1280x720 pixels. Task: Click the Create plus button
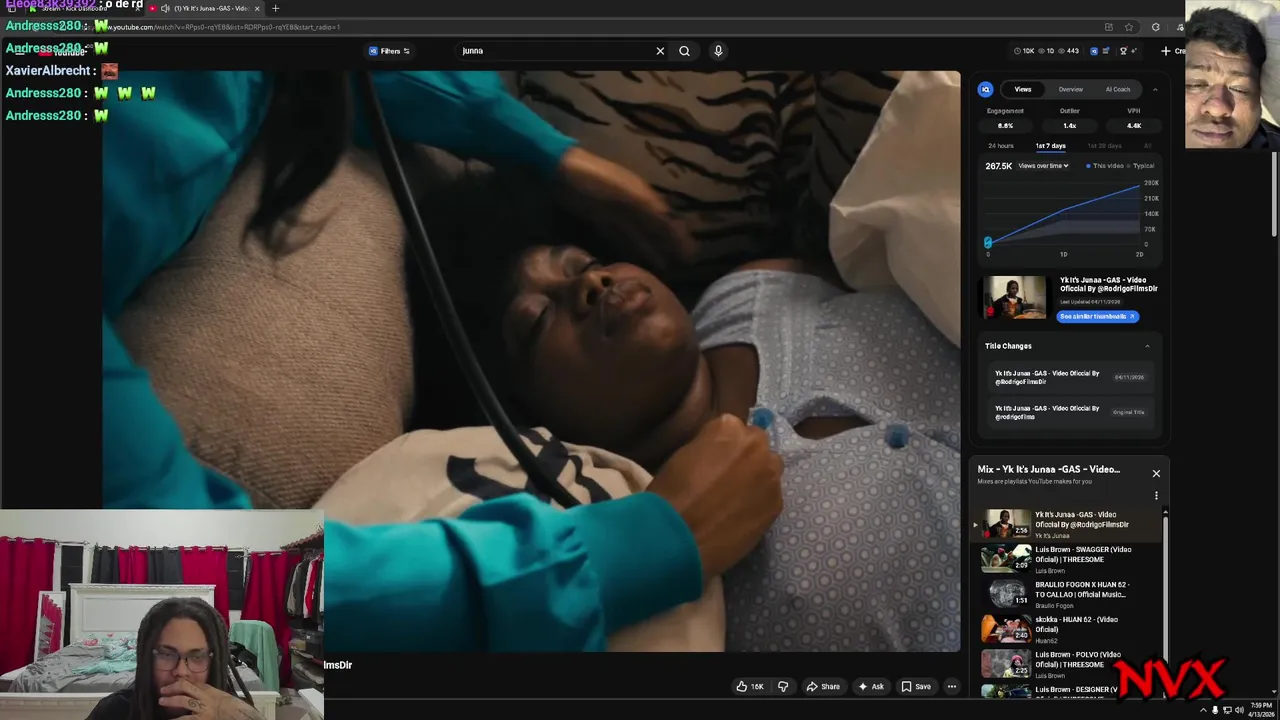[x=1174, y=51]
